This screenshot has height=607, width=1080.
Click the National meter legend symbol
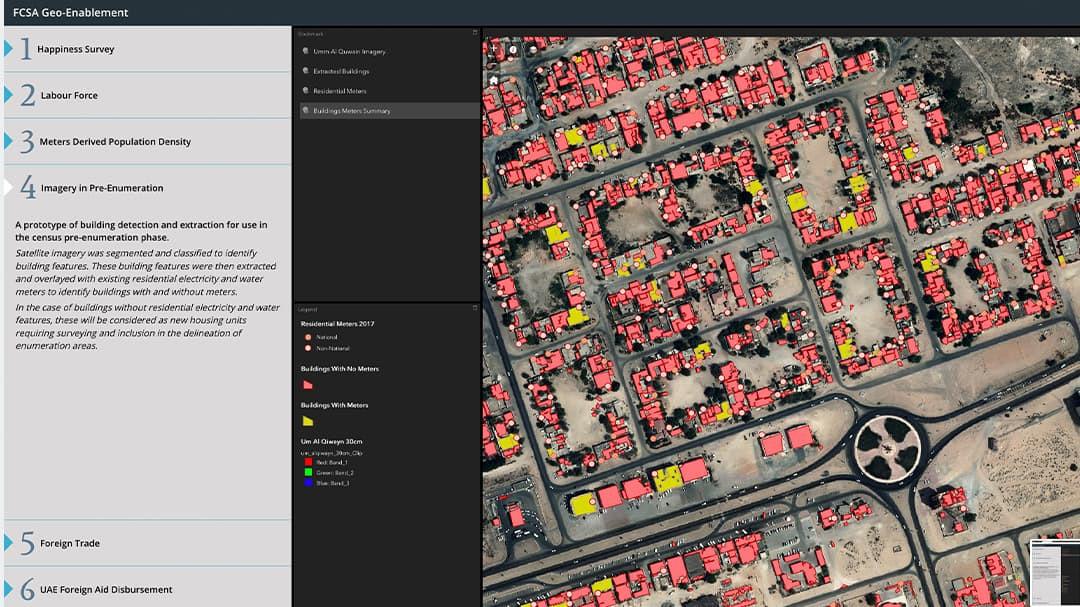point(308,337)
